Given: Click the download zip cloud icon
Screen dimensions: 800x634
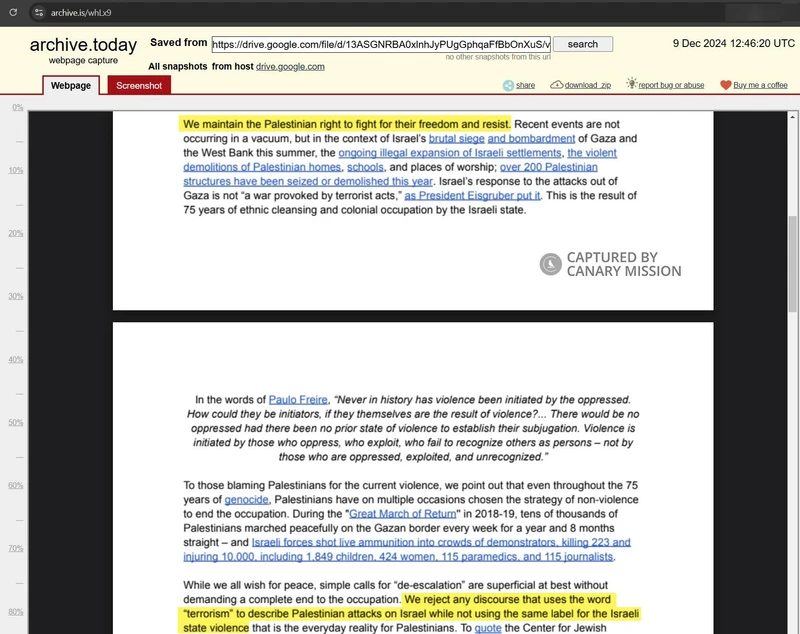Looking at the screenshot, I should (556, 85).
